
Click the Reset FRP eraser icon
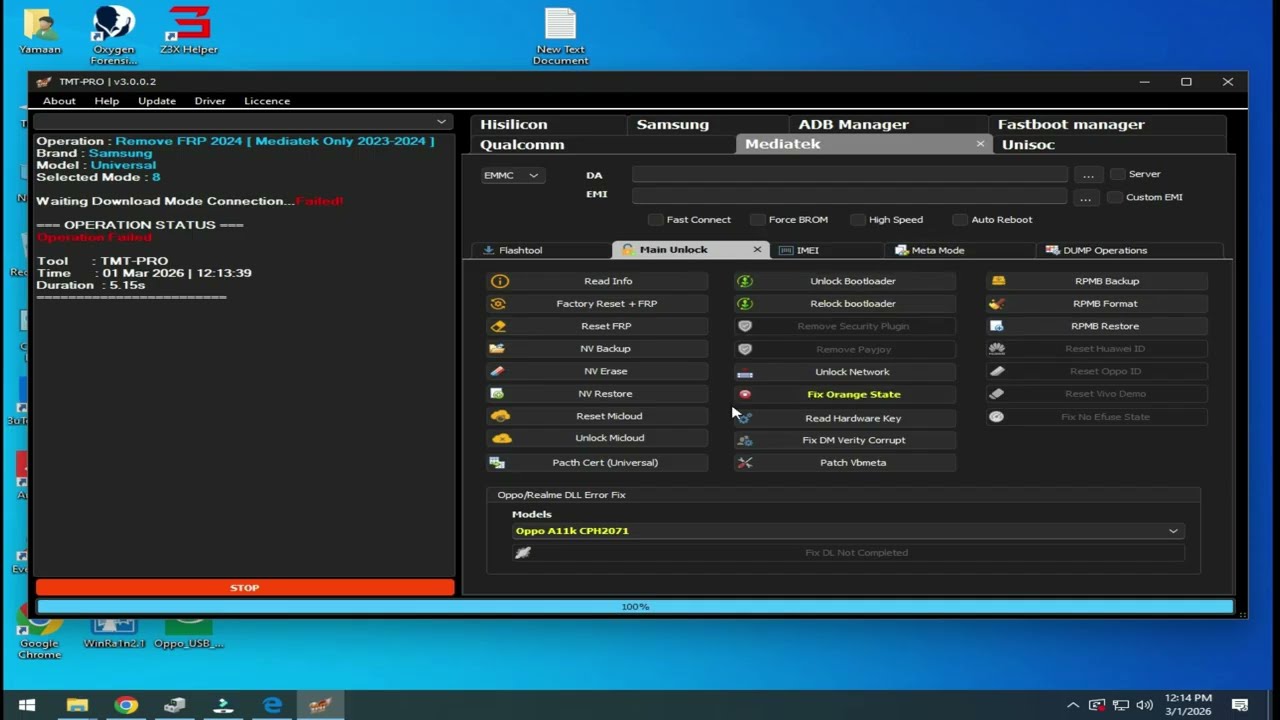(498, 326)
